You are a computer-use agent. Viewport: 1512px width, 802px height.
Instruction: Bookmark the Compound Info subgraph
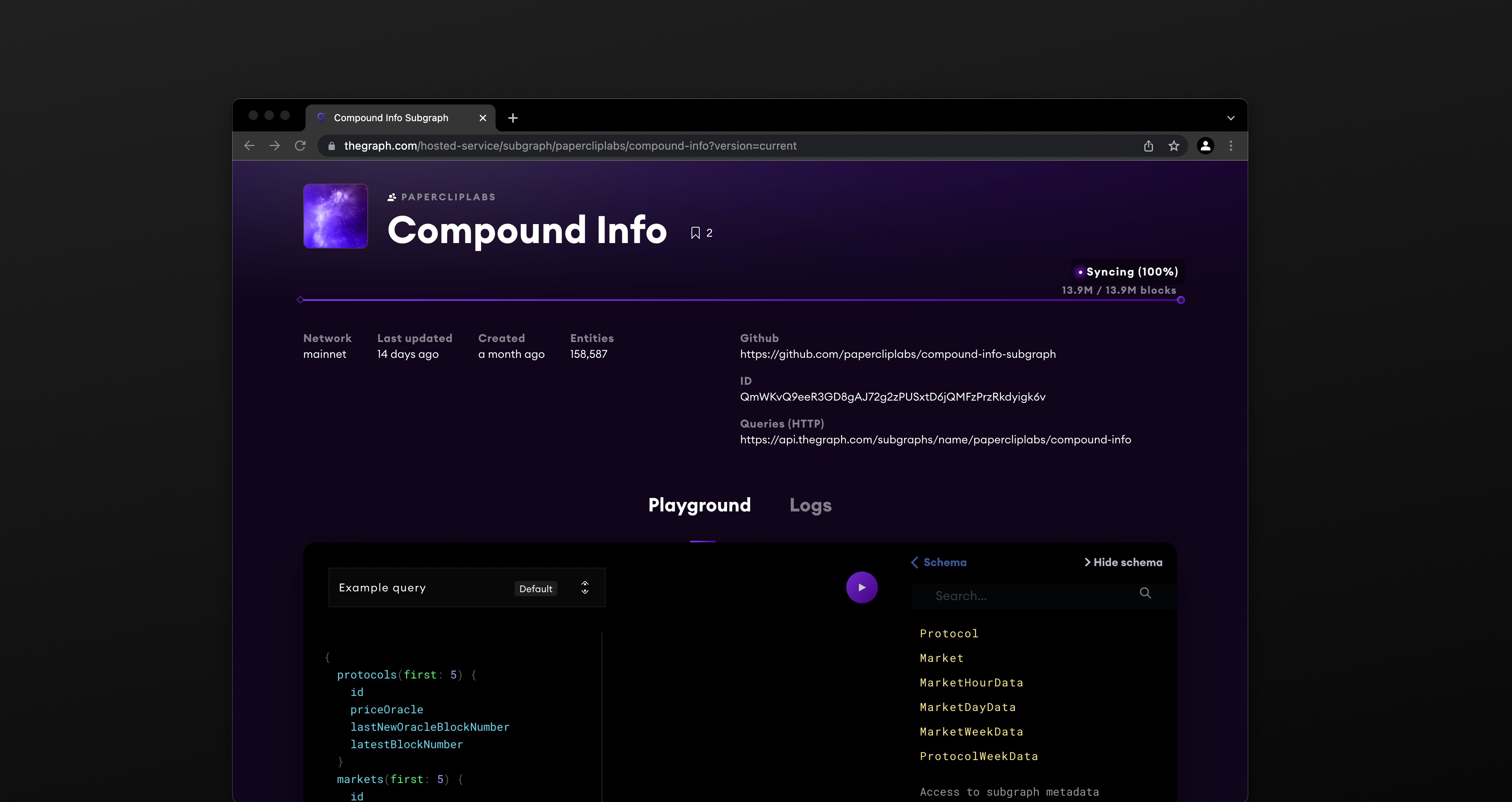695,233
